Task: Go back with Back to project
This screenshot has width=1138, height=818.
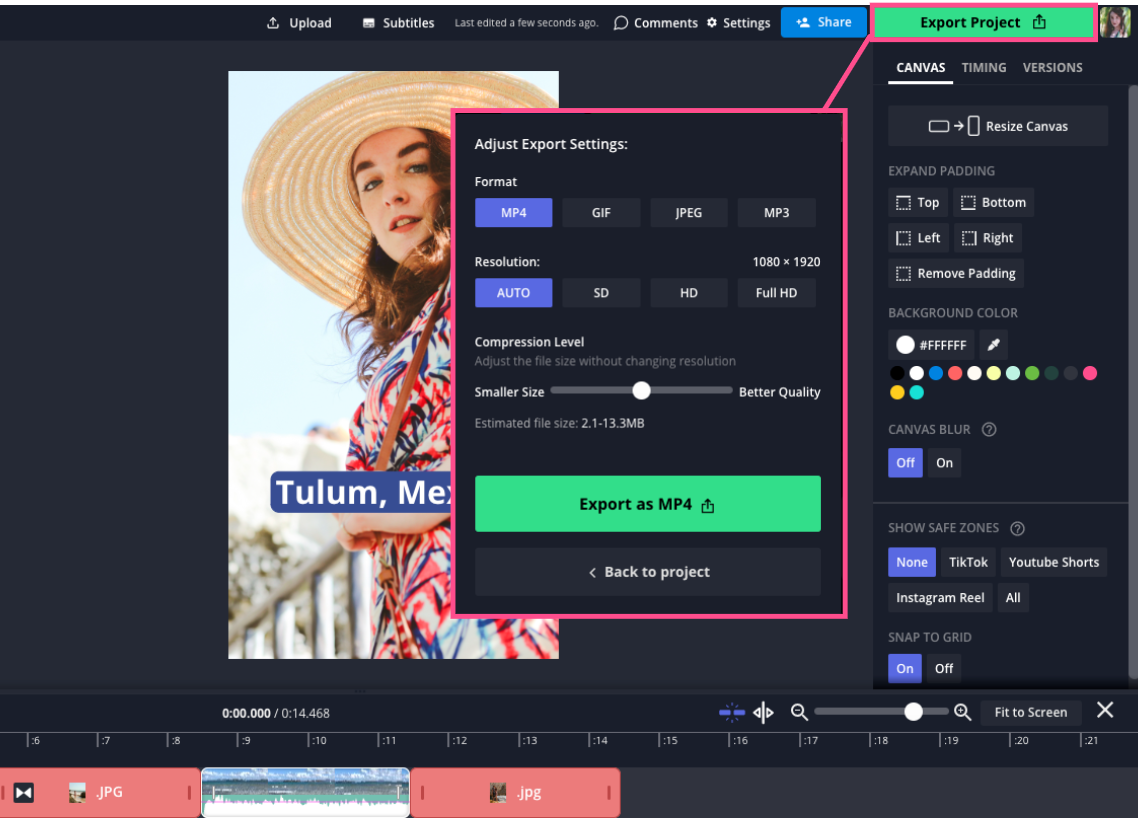Action: pyautogui.click(x=647, y=572)
